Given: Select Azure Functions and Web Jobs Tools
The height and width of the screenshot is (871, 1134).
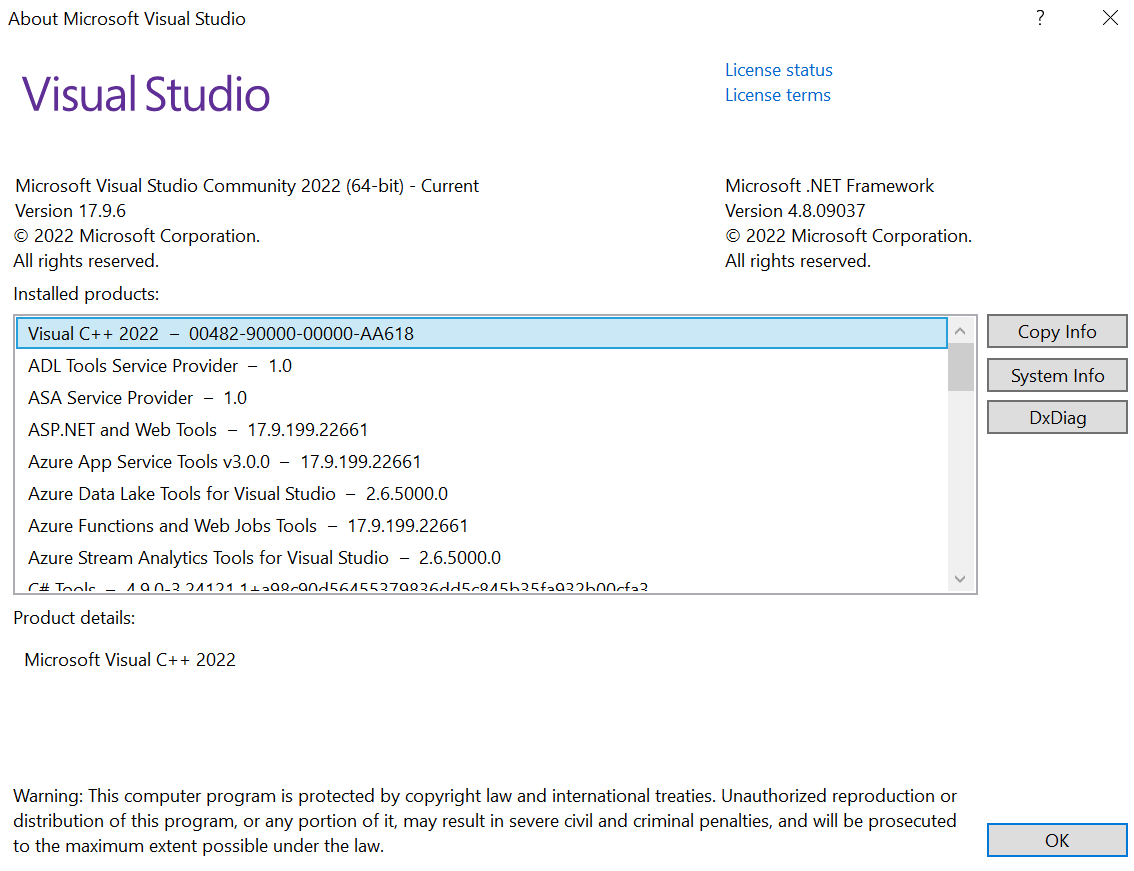Looking at the screenshot, I should [x=248, y=526].
